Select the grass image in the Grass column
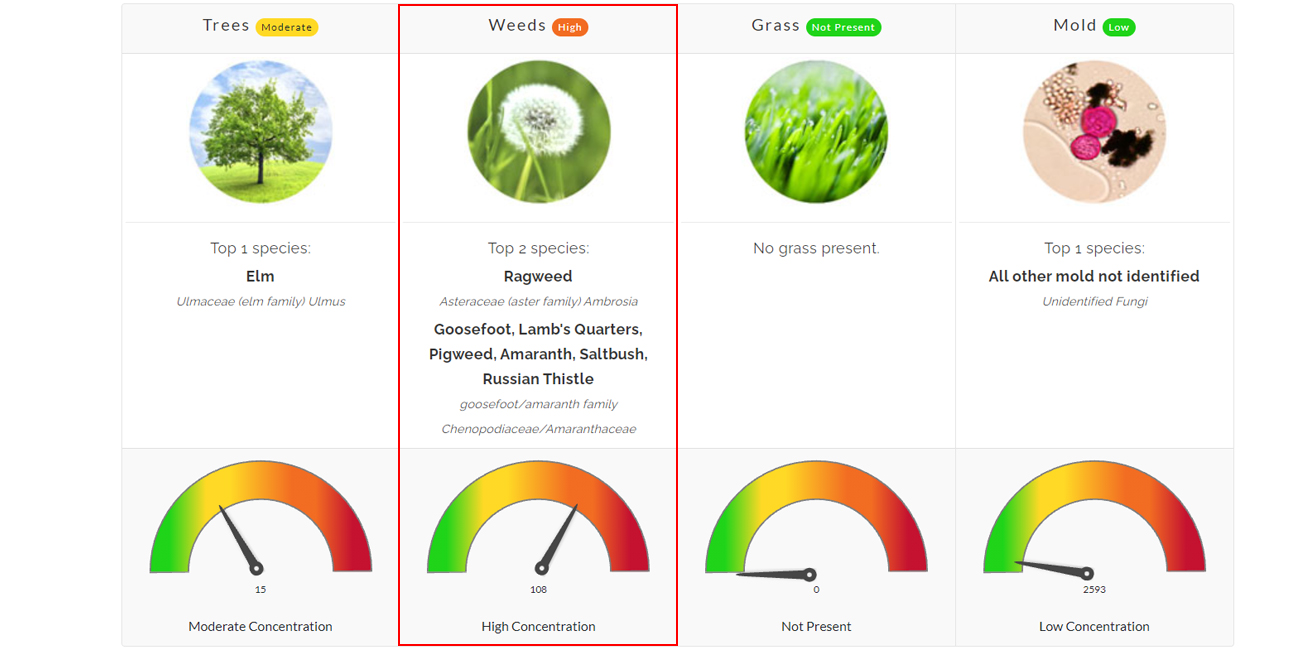The height and width of the screenshot is (650, 1291). pyautogui.click(x=815, y=131)
